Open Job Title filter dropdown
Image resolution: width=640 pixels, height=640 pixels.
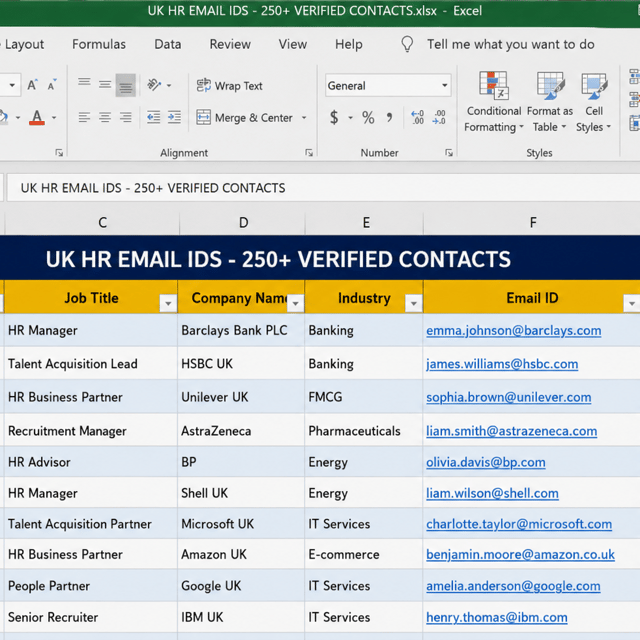click(x=168, y=304)
